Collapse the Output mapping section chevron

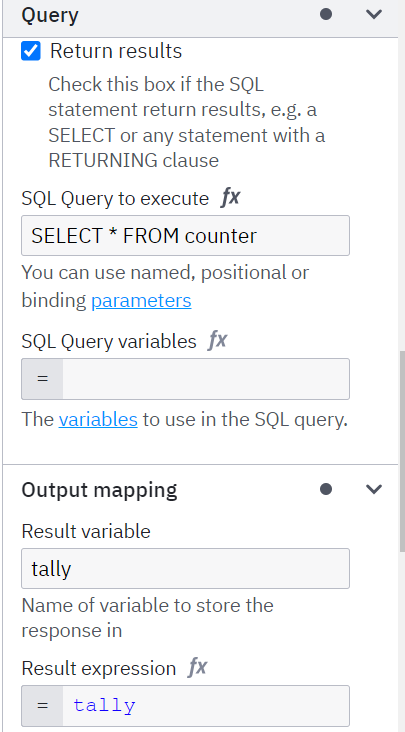[x=374, y=489]
